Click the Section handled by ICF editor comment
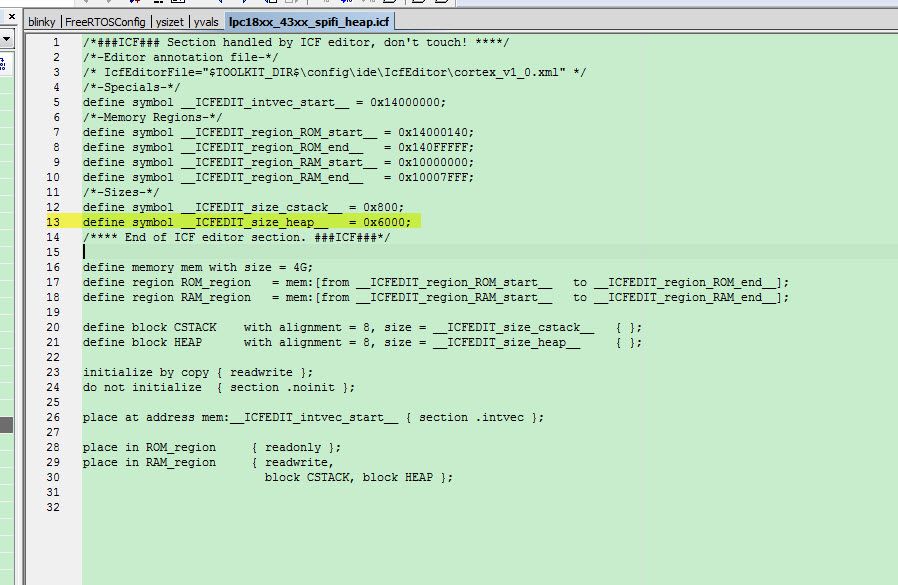Screen dimensions: 898x585 296,42
